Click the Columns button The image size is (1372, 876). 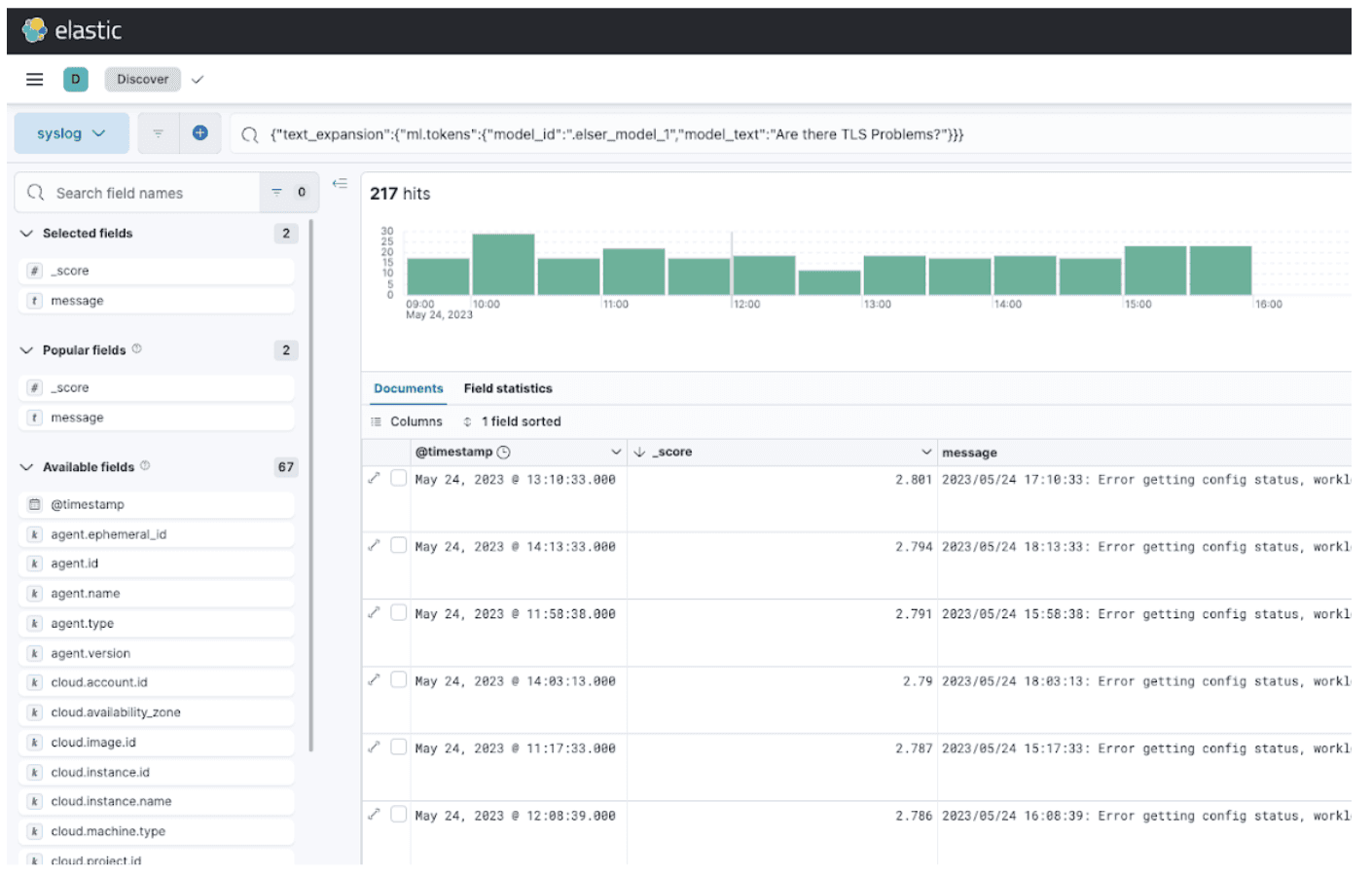click(x=407, y=421)
